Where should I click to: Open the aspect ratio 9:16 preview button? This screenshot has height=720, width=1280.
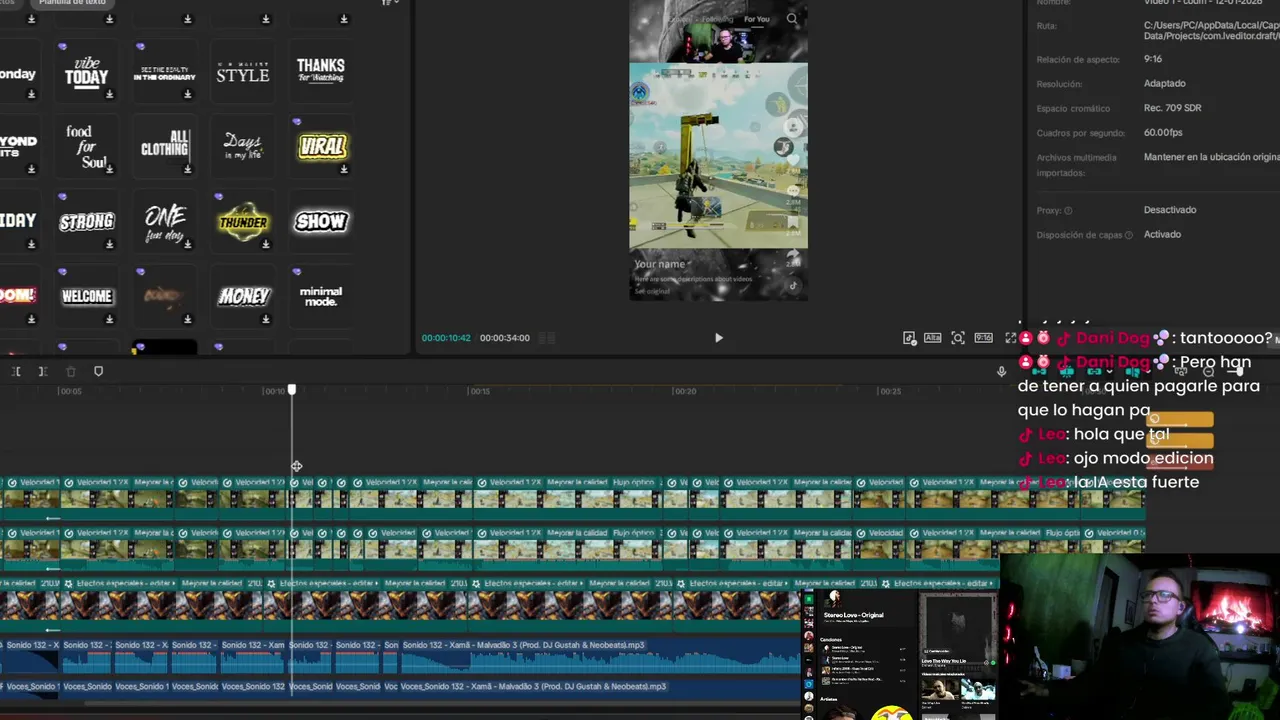click(x=983, y=338)
